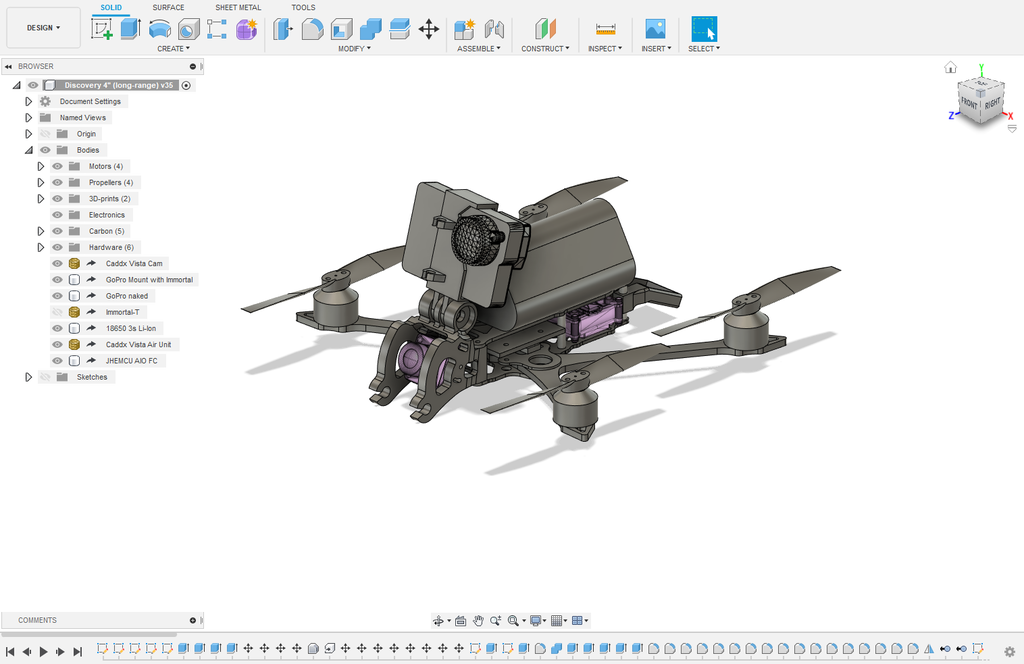Activate the Select tool icon
The image size is (1024, 664).
pos(704,29)
